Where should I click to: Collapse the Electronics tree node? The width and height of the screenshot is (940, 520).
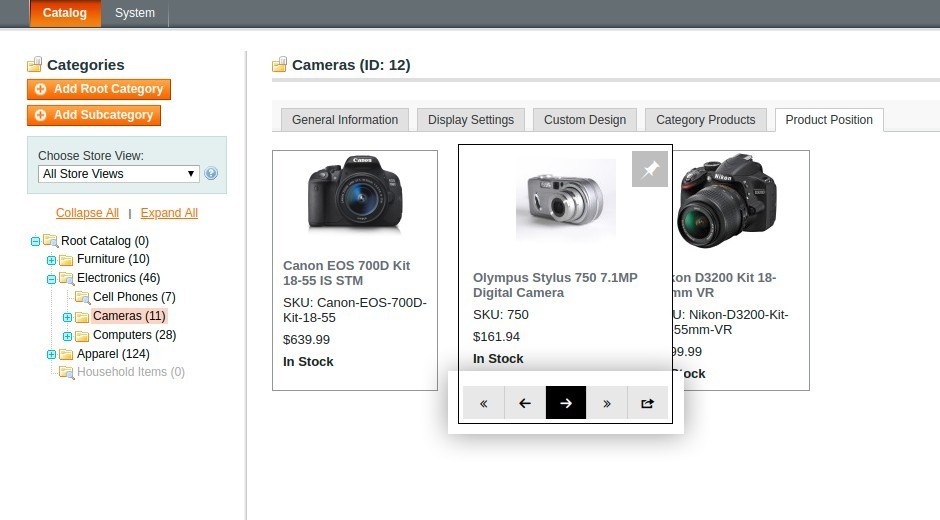coord(52,278)
